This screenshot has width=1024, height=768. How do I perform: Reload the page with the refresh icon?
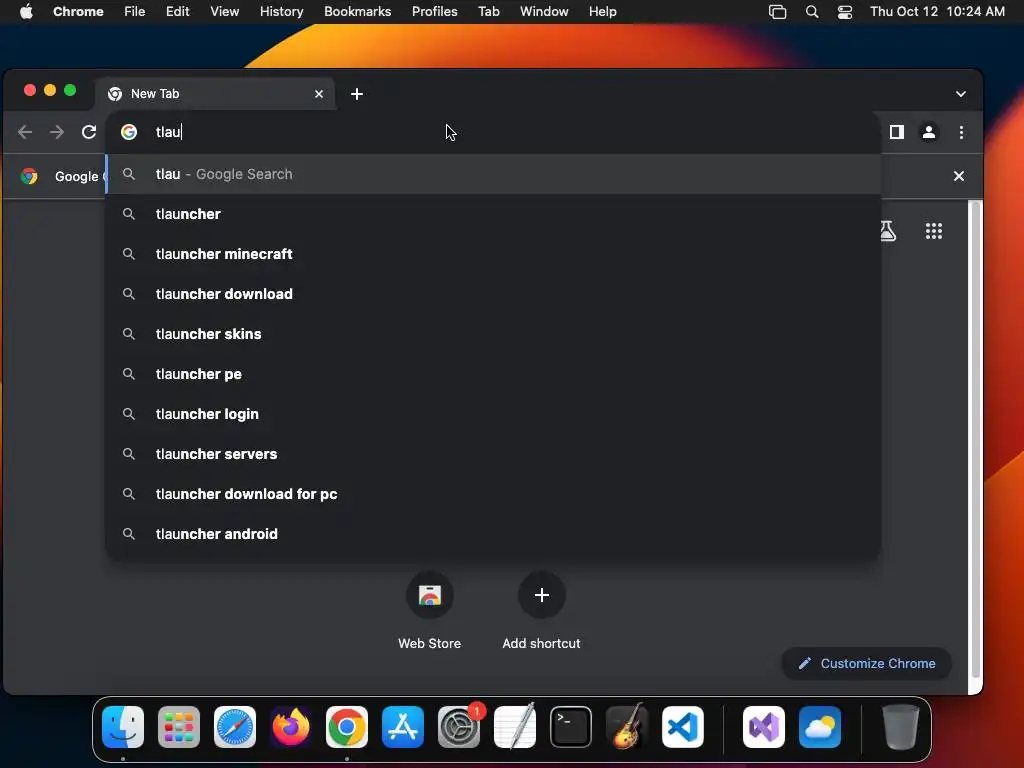click(x=89, y=132)
